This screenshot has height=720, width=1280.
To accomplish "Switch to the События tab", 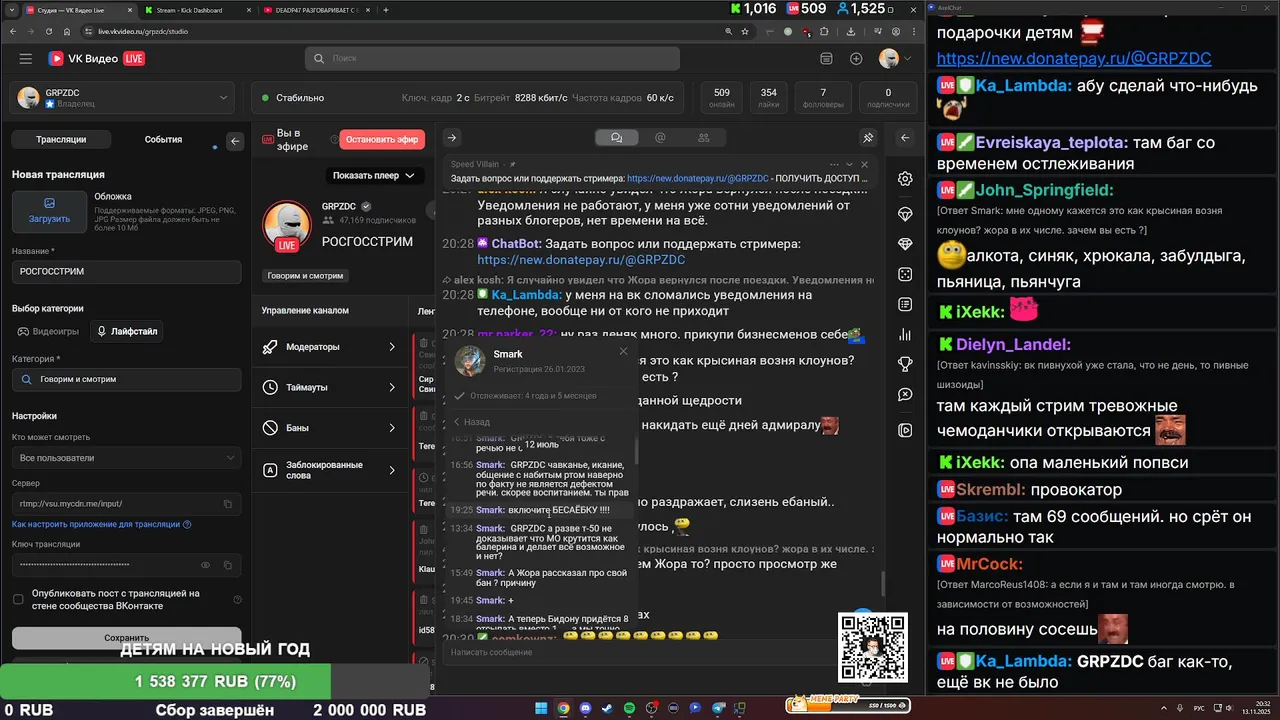I will click(163, 140).
